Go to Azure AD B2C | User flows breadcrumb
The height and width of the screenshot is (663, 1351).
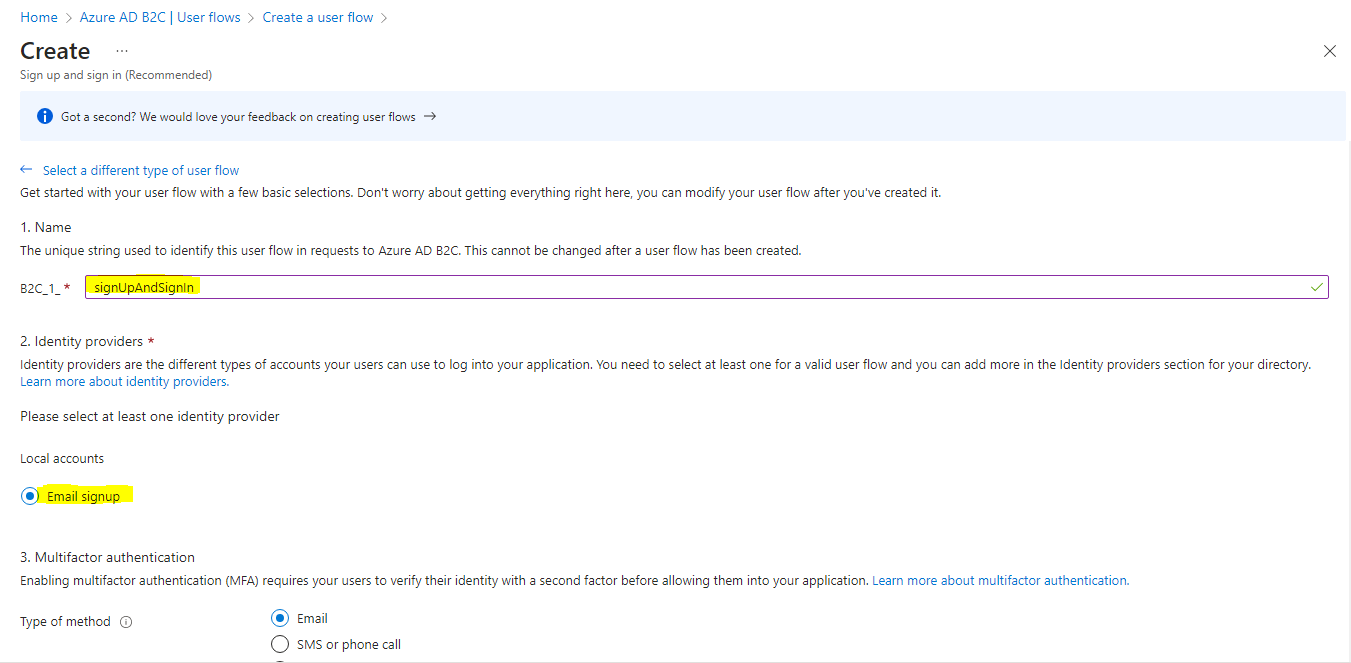(x=160, y=17)
